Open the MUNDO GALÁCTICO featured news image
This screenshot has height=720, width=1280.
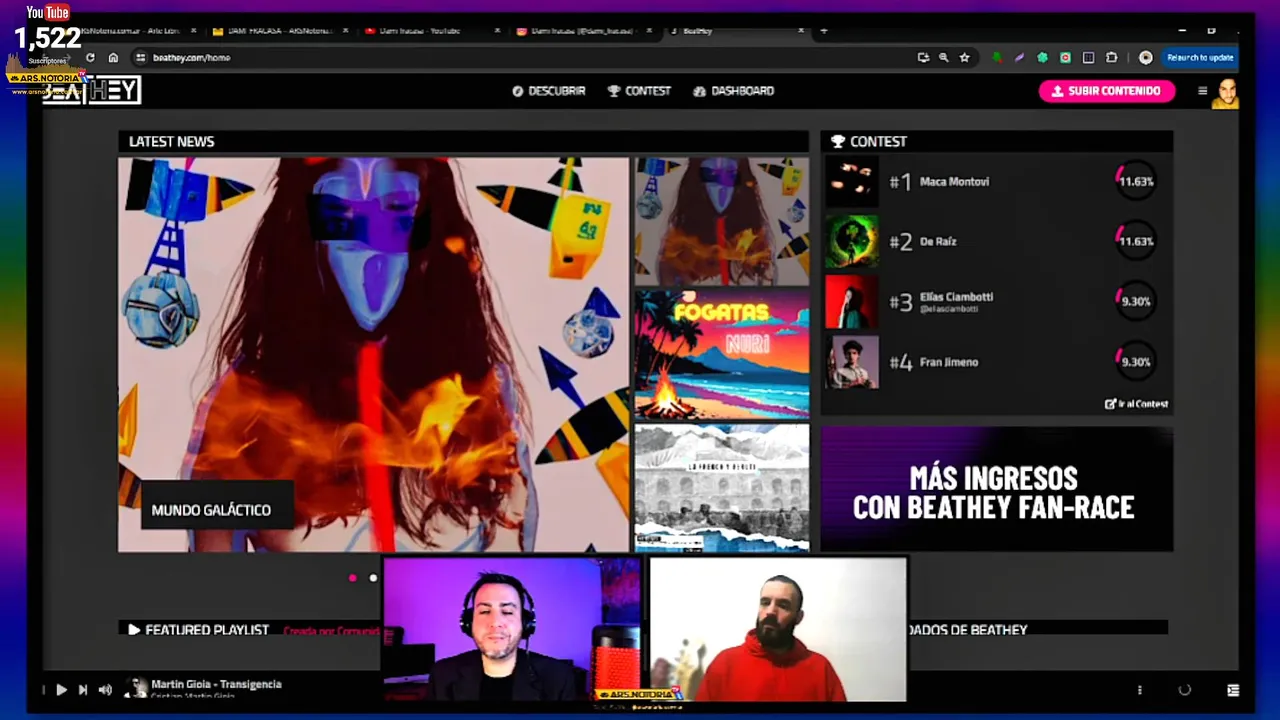coord(373,354)
